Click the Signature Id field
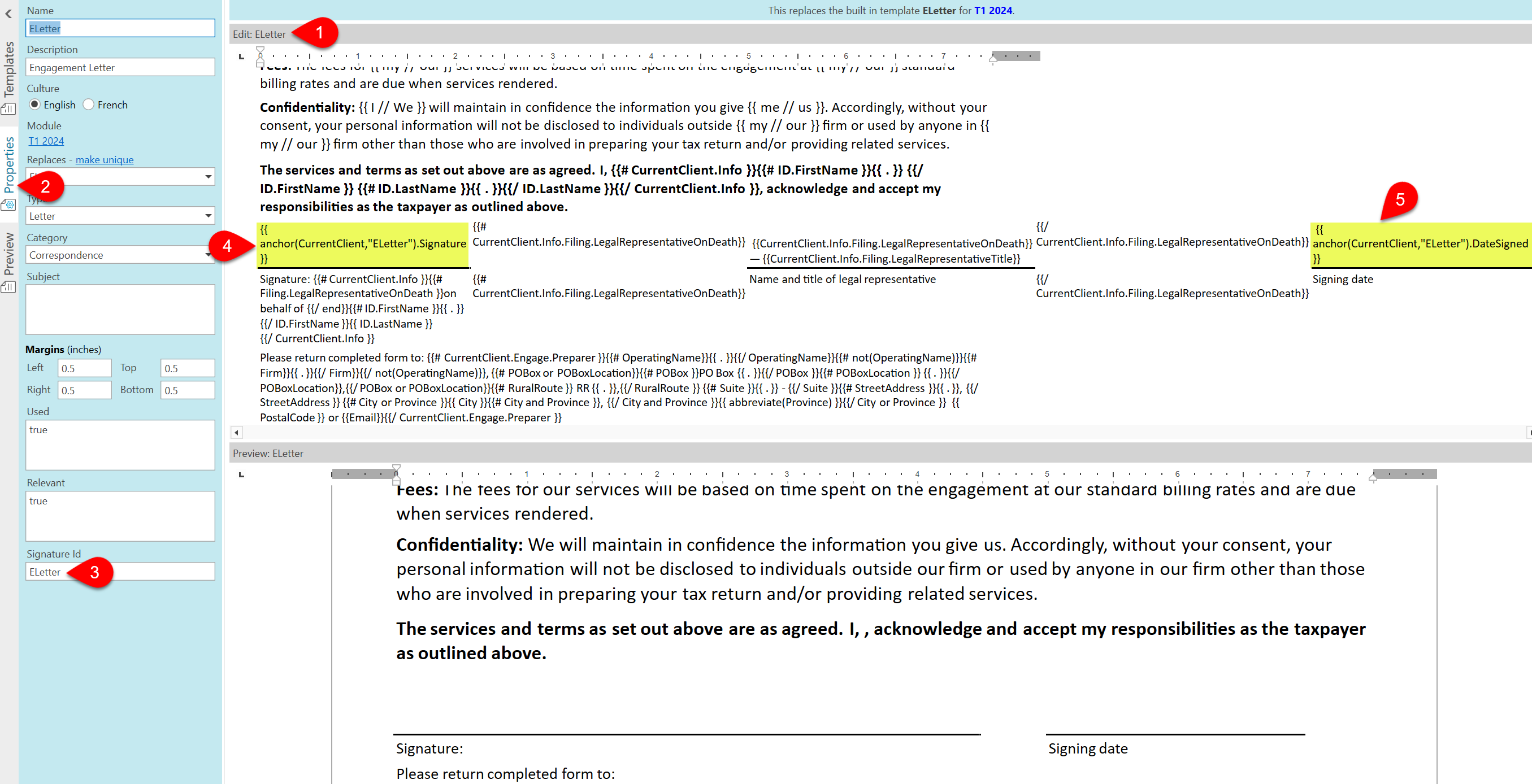Image resolution: width=1532 pixels, height=784 pixels. pyautogui.click(x=120, y=571)
